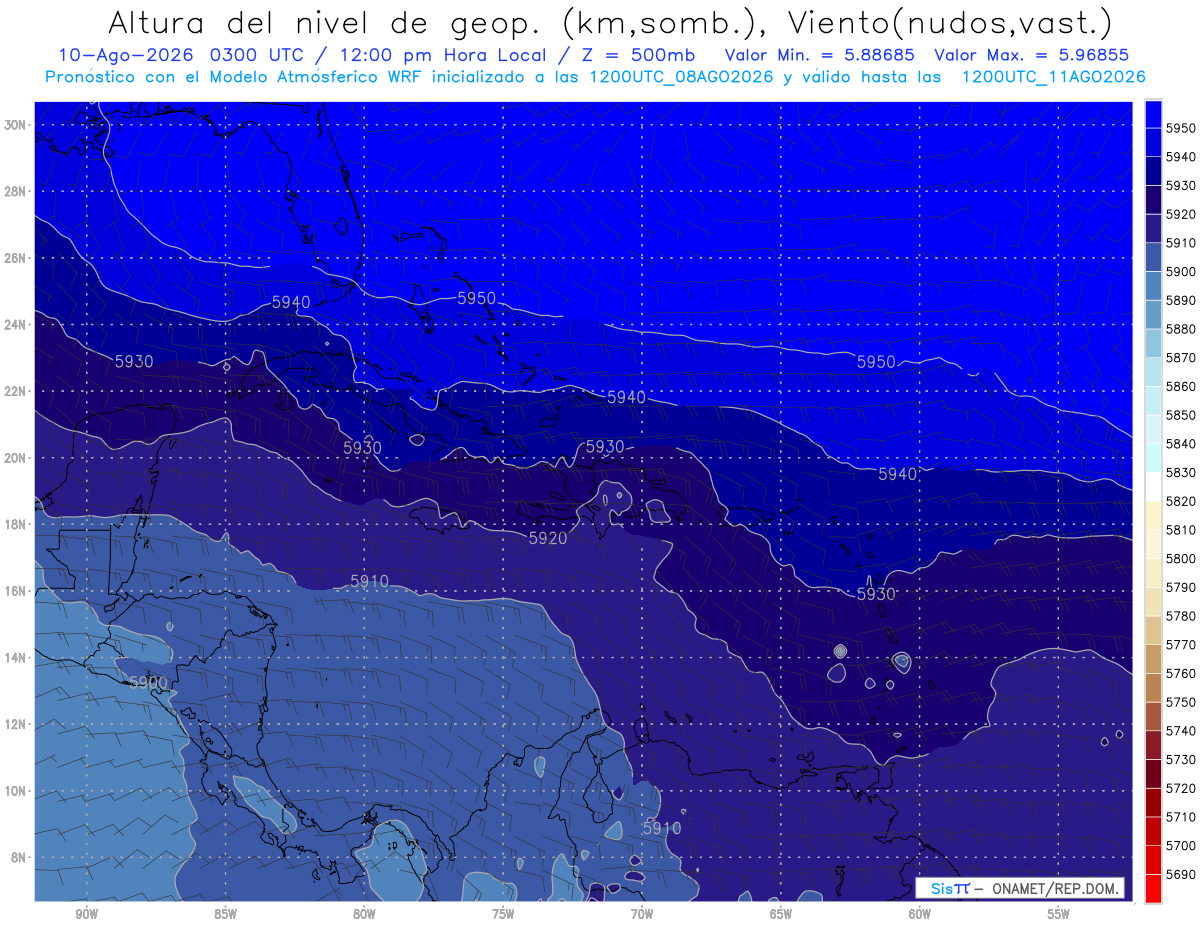Click the '70W' longitude label
Viewport: 1200px width, 927px height.
pos(642,914)
